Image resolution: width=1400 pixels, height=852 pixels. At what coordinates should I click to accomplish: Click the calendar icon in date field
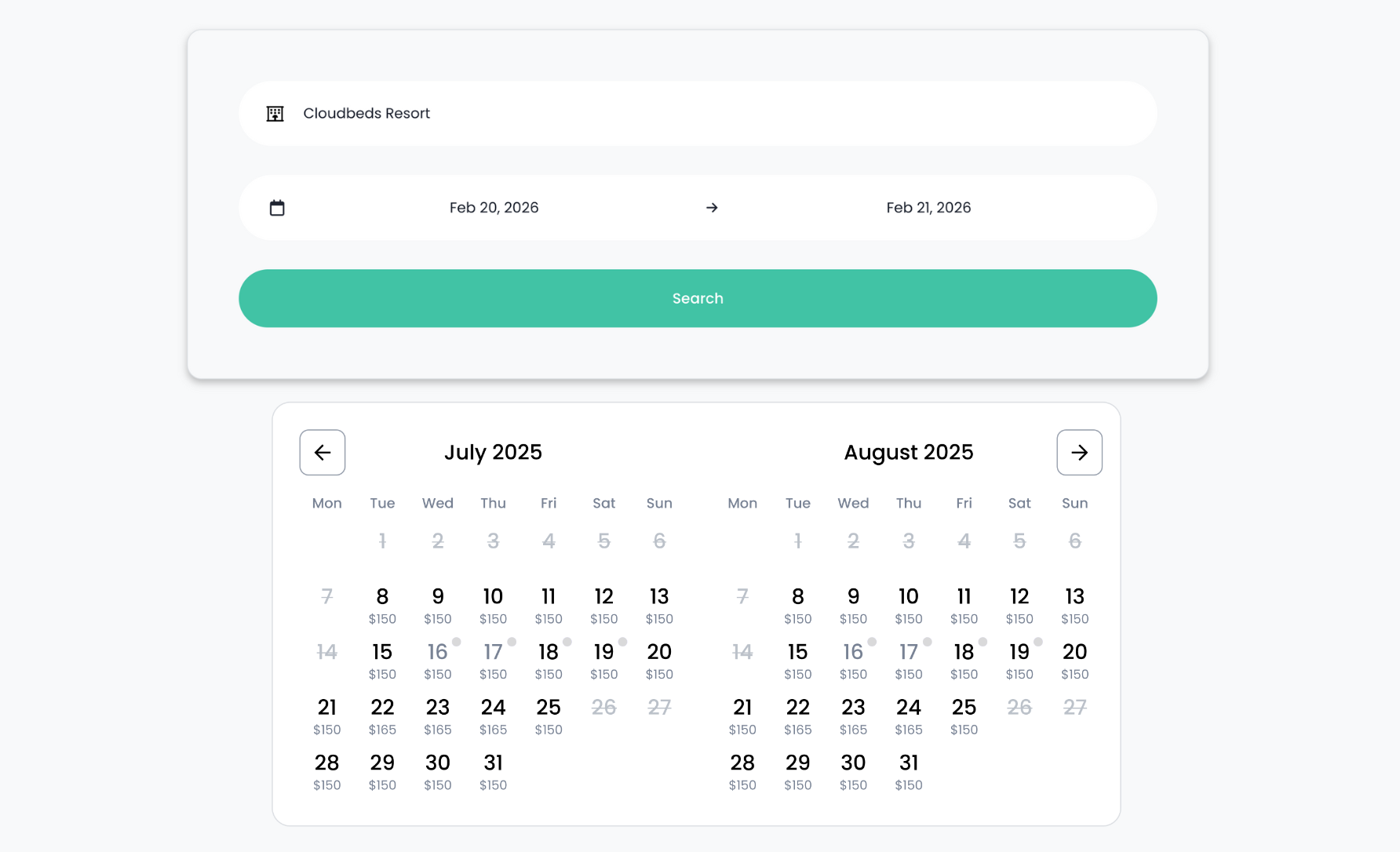[277, 208]
